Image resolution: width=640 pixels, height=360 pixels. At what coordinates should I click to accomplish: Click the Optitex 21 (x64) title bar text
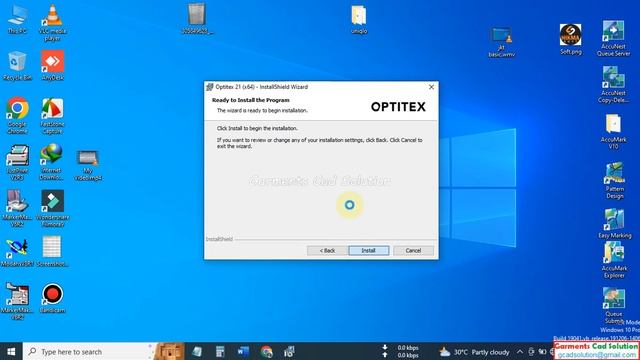click(x=261, y=87)
